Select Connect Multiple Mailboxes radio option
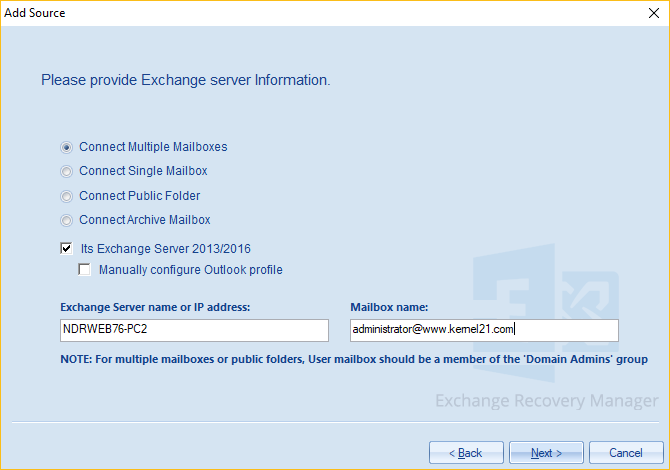 [66, 147]
